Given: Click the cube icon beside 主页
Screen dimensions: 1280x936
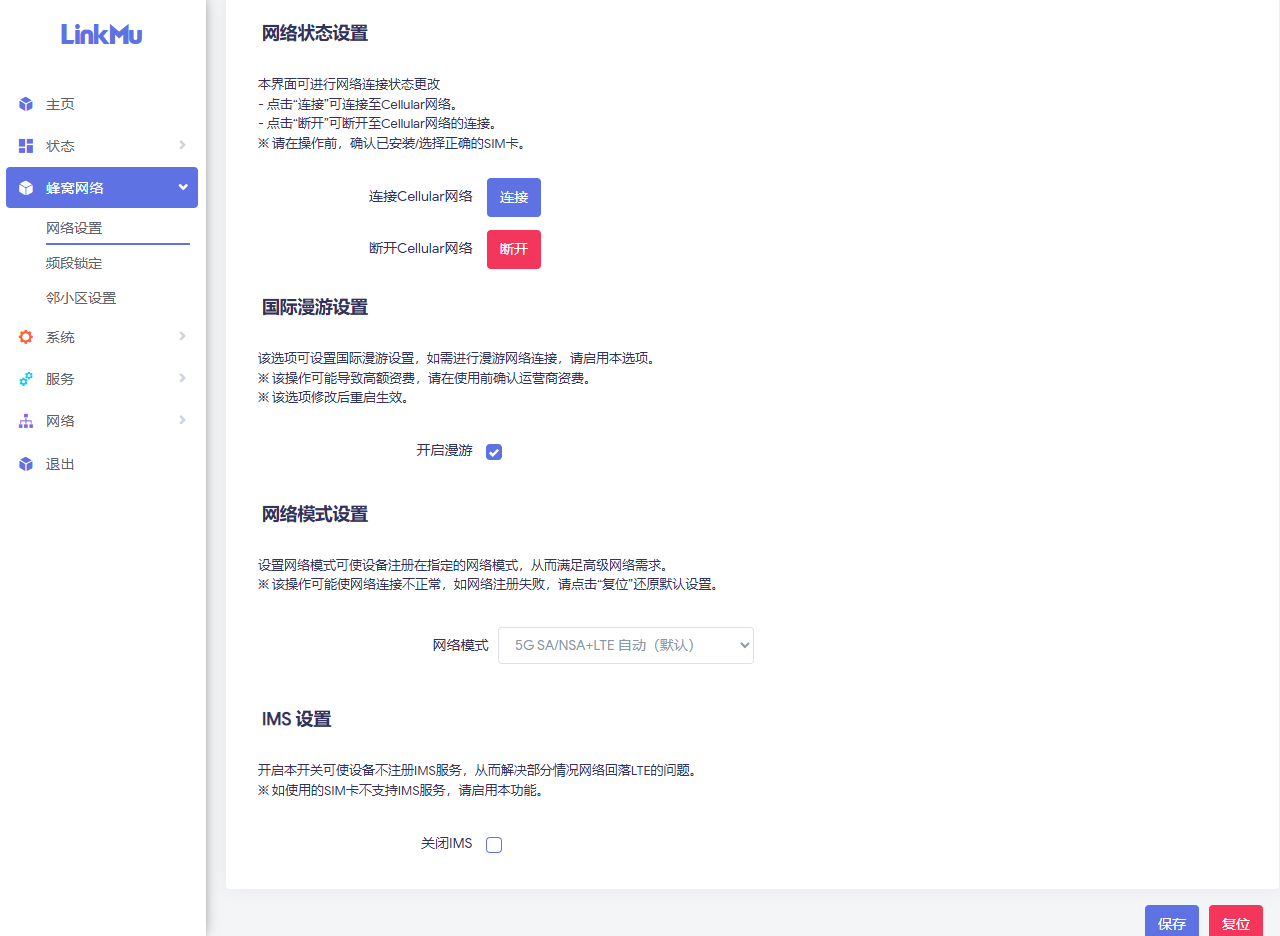Looking at the screenshot, I should pos(26,104).
